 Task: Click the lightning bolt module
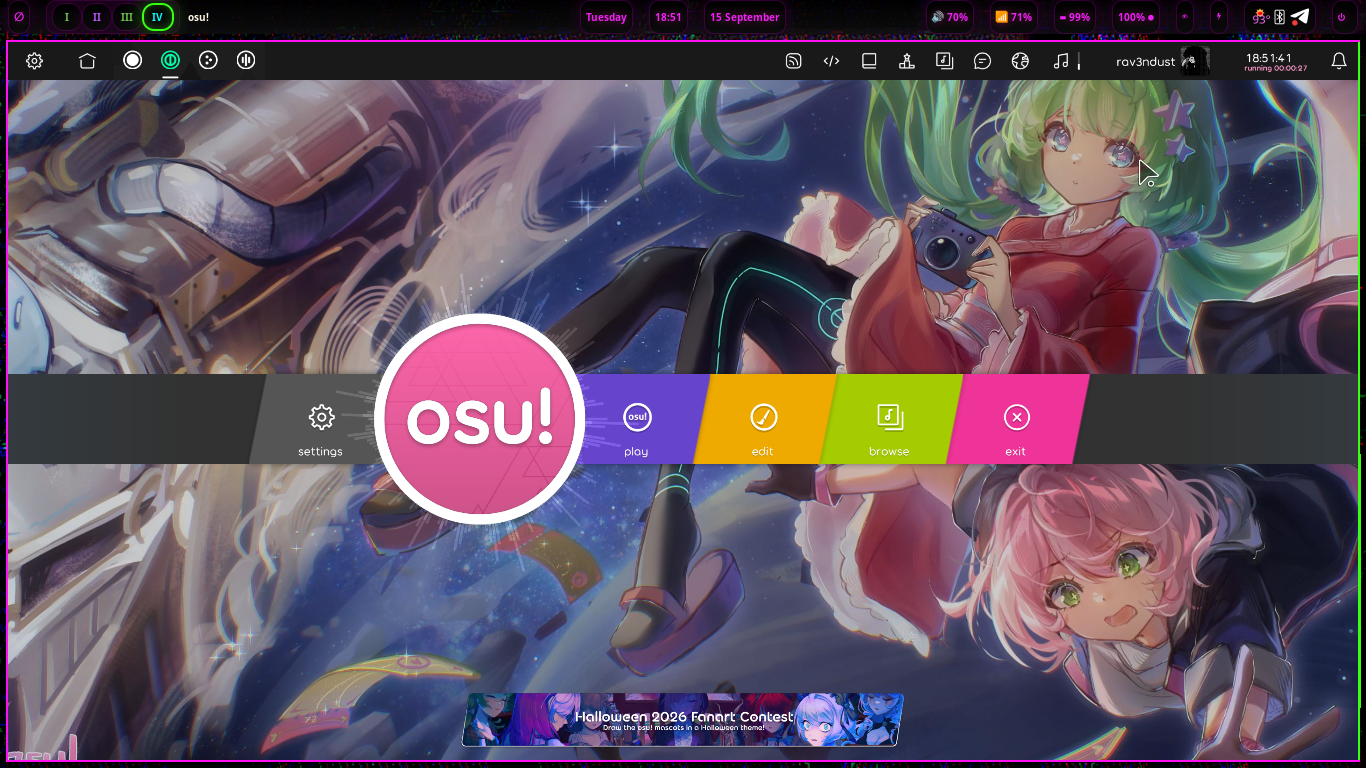(x=1218, y=17)
